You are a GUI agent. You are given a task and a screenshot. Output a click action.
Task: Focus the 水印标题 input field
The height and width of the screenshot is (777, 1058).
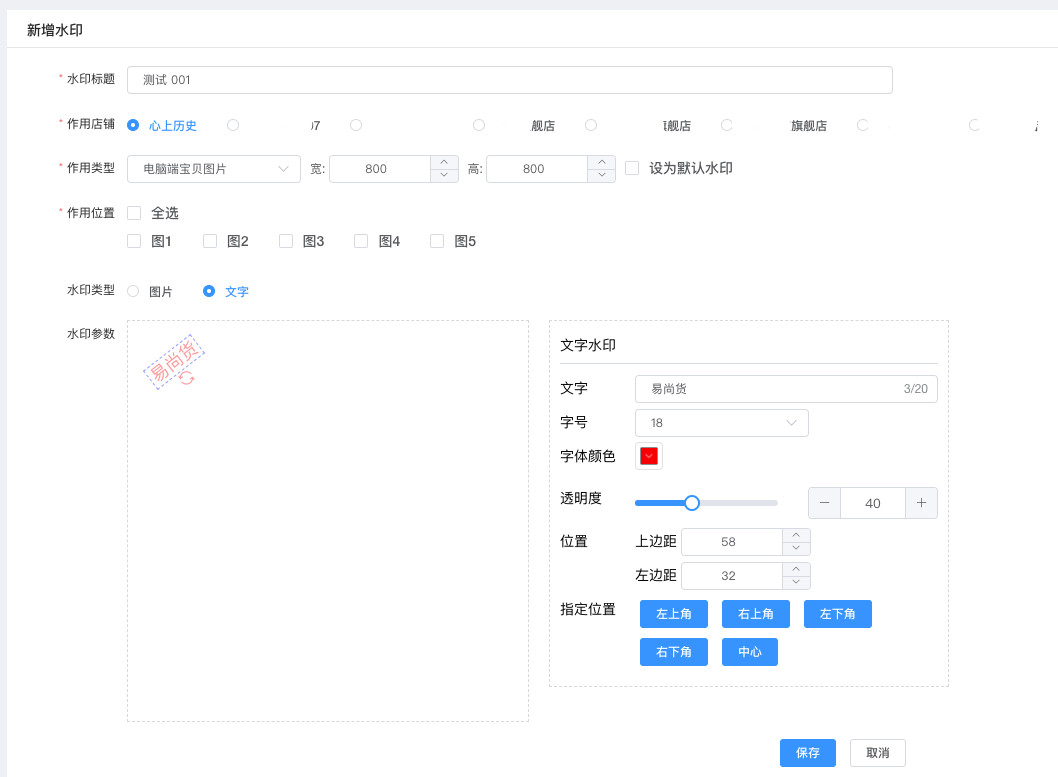click(x=509, y=80)
